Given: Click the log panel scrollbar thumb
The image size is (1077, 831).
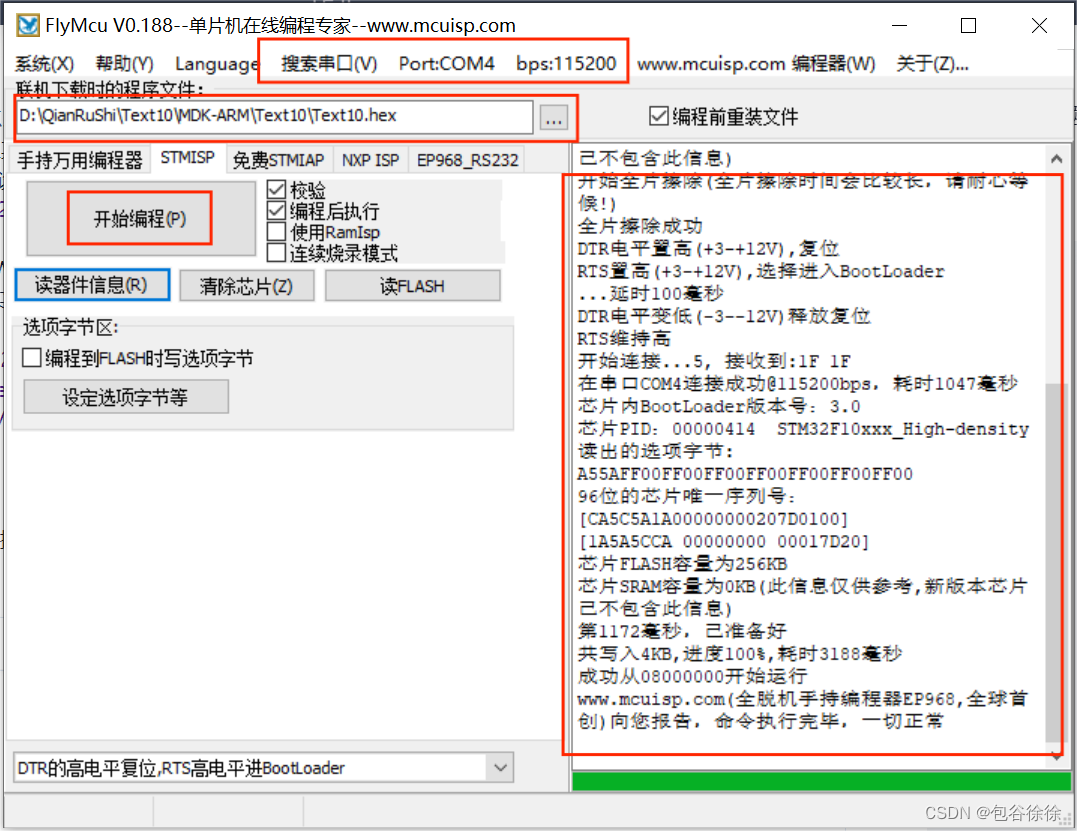Looking at the screenshot, I should coord(1054,562).
